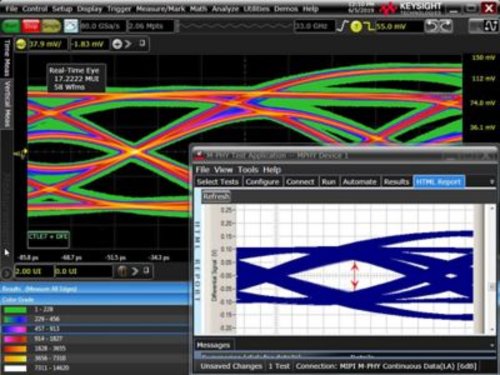This screenshot has width=500, height=375.
Task: Click the Results (Measure All Edges) header
Action: tap(95, 289)
